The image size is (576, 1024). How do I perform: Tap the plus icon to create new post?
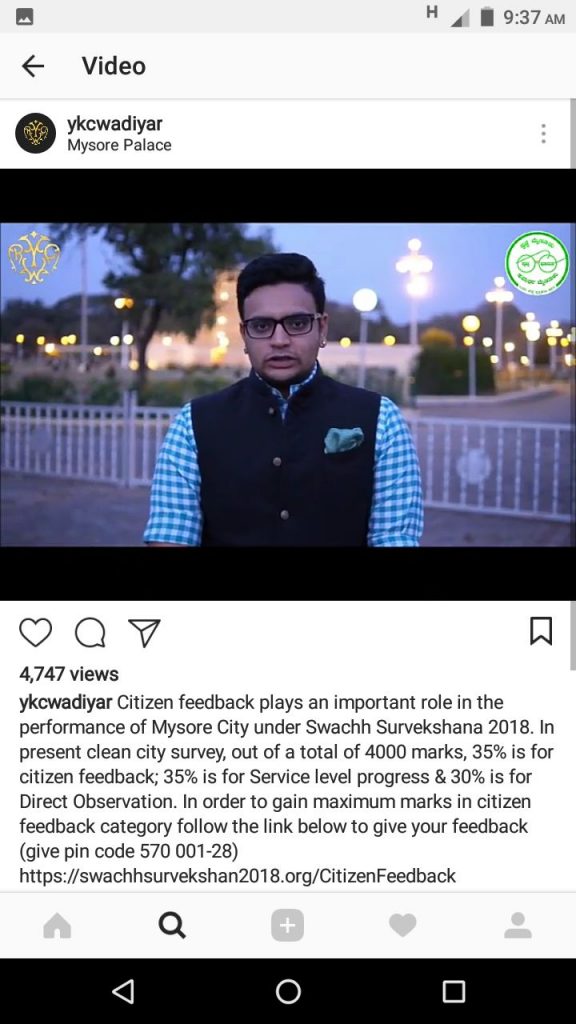tap(287, 925)
